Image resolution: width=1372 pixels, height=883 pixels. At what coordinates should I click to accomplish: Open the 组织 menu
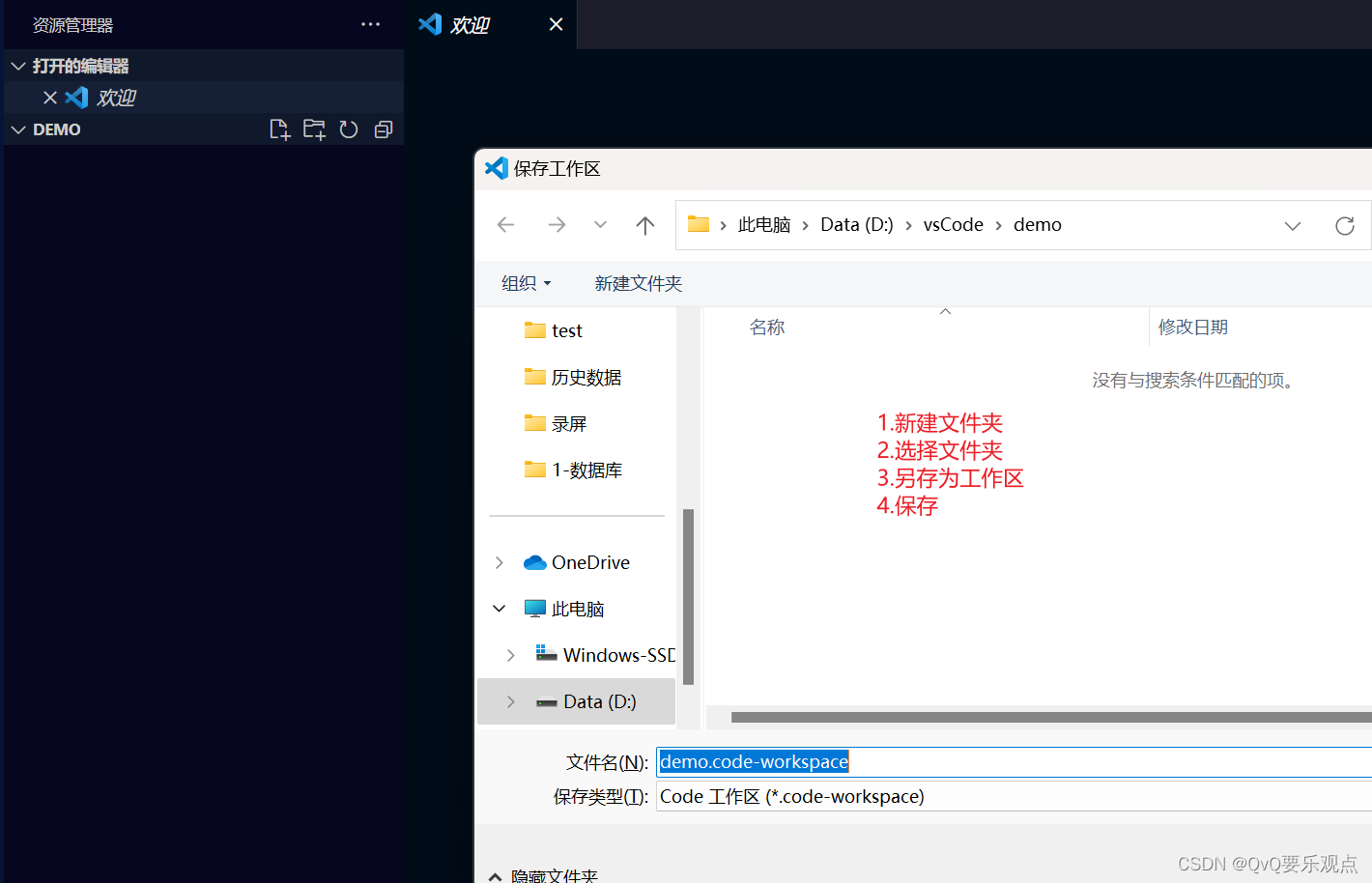527,283
